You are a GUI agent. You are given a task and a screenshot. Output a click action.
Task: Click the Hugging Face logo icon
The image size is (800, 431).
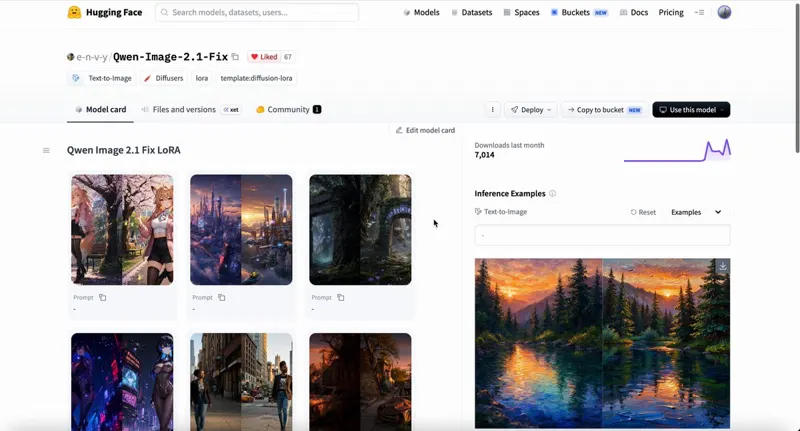[74, 12]
